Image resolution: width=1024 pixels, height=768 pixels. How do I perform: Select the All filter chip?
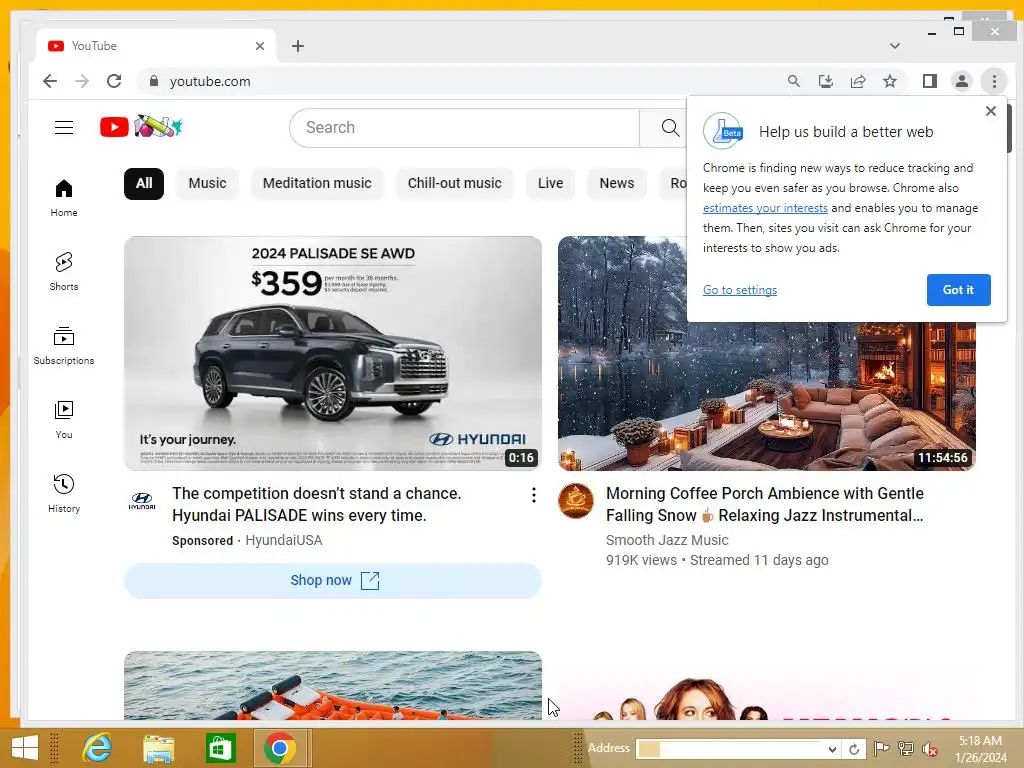tap(144, 184)
